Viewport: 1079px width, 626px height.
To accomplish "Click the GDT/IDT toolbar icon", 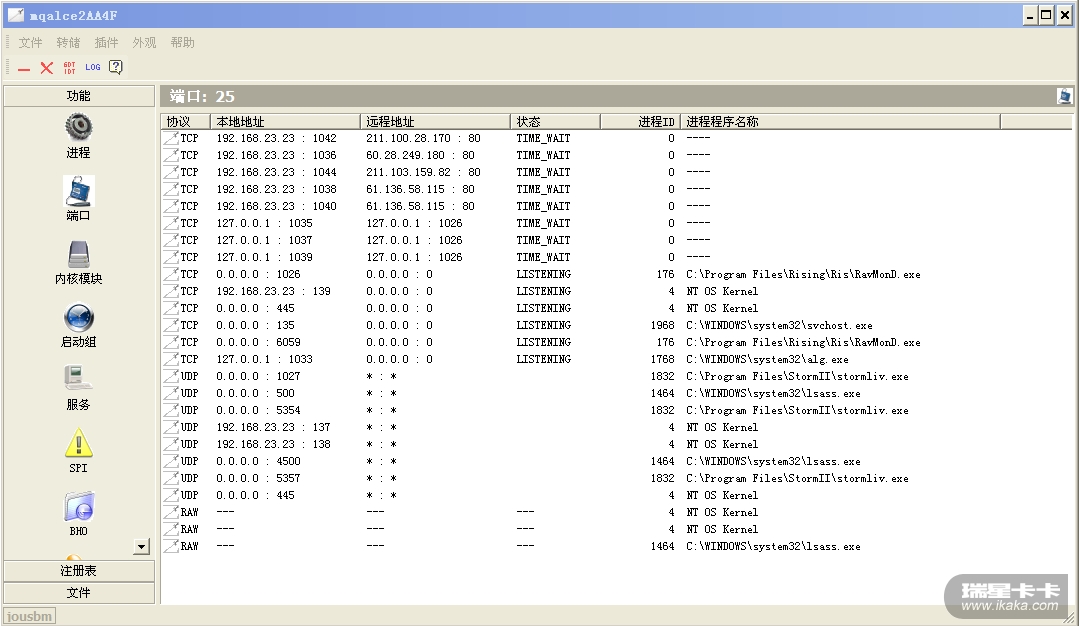I will [x=69, y=68].
